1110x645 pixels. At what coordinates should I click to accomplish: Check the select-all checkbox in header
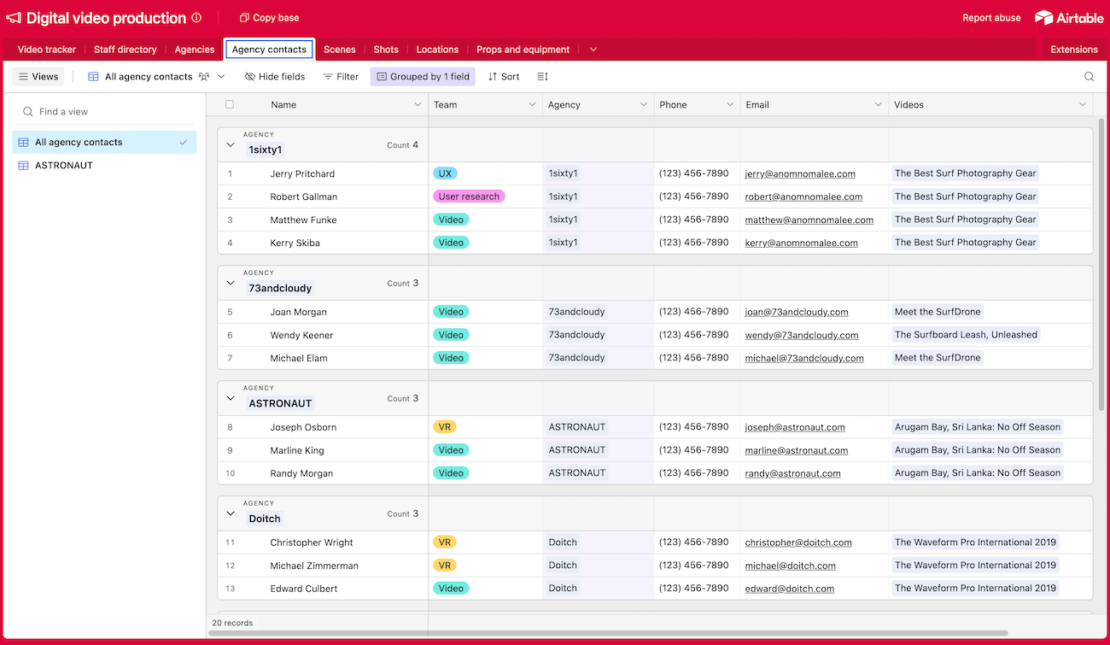click(x=230, y=105)
